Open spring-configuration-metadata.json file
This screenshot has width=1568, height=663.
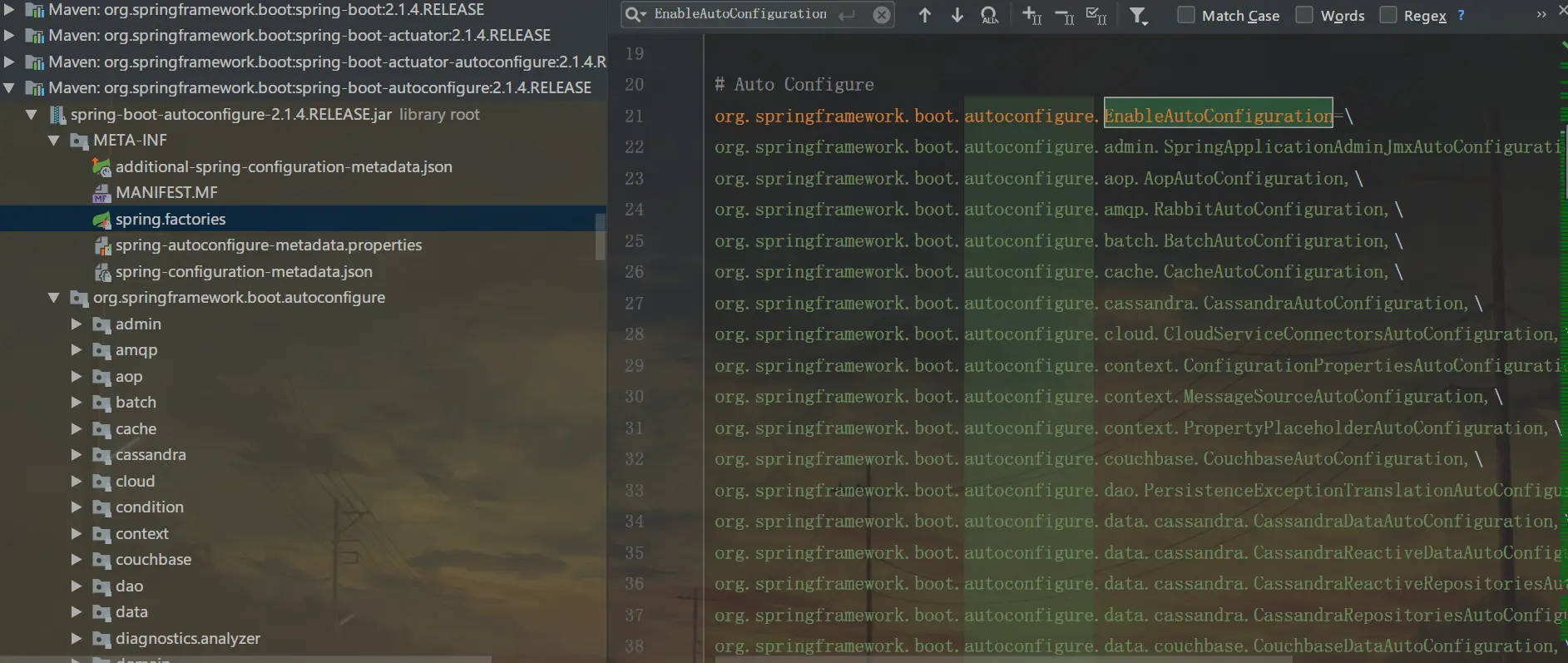click(x=244, y=271)
